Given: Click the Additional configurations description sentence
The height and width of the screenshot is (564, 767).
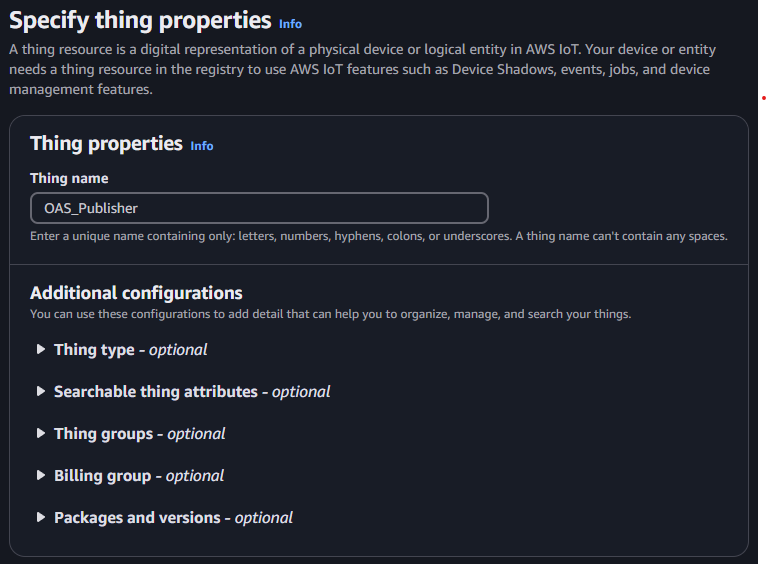Looking at the screenshot, I should click(x=331, y=314).
